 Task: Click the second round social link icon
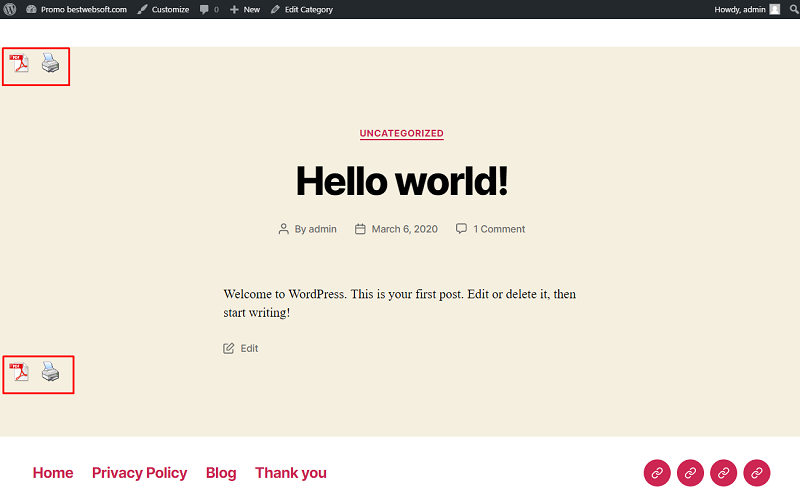(690, 473)
